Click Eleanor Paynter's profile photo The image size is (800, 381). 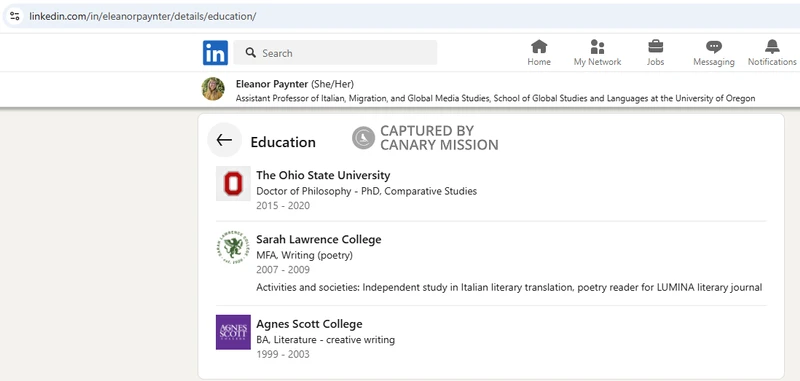[x=213, y=89]
